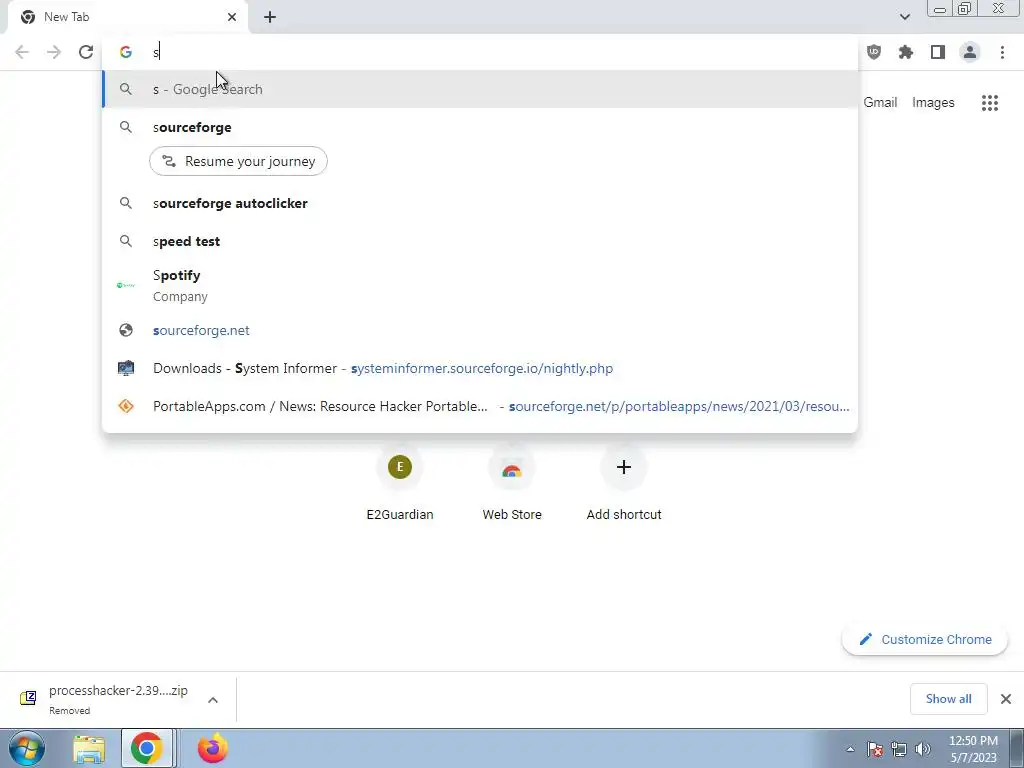Click search icon beside 'speed test'
The width and height of the screenshot is (1024, 768).
click(x=125, y=241)
